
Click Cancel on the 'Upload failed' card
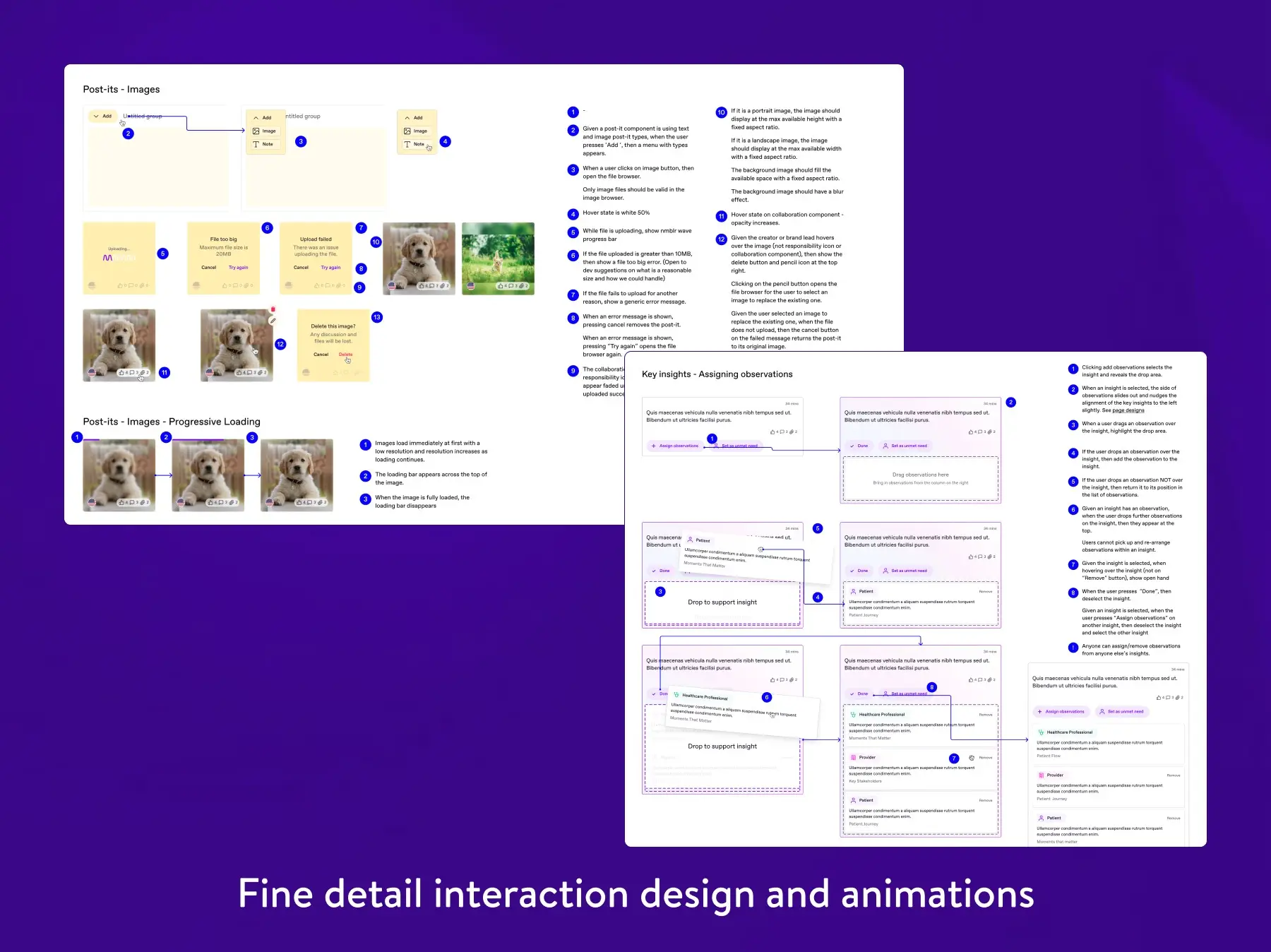tap(301, 268)
